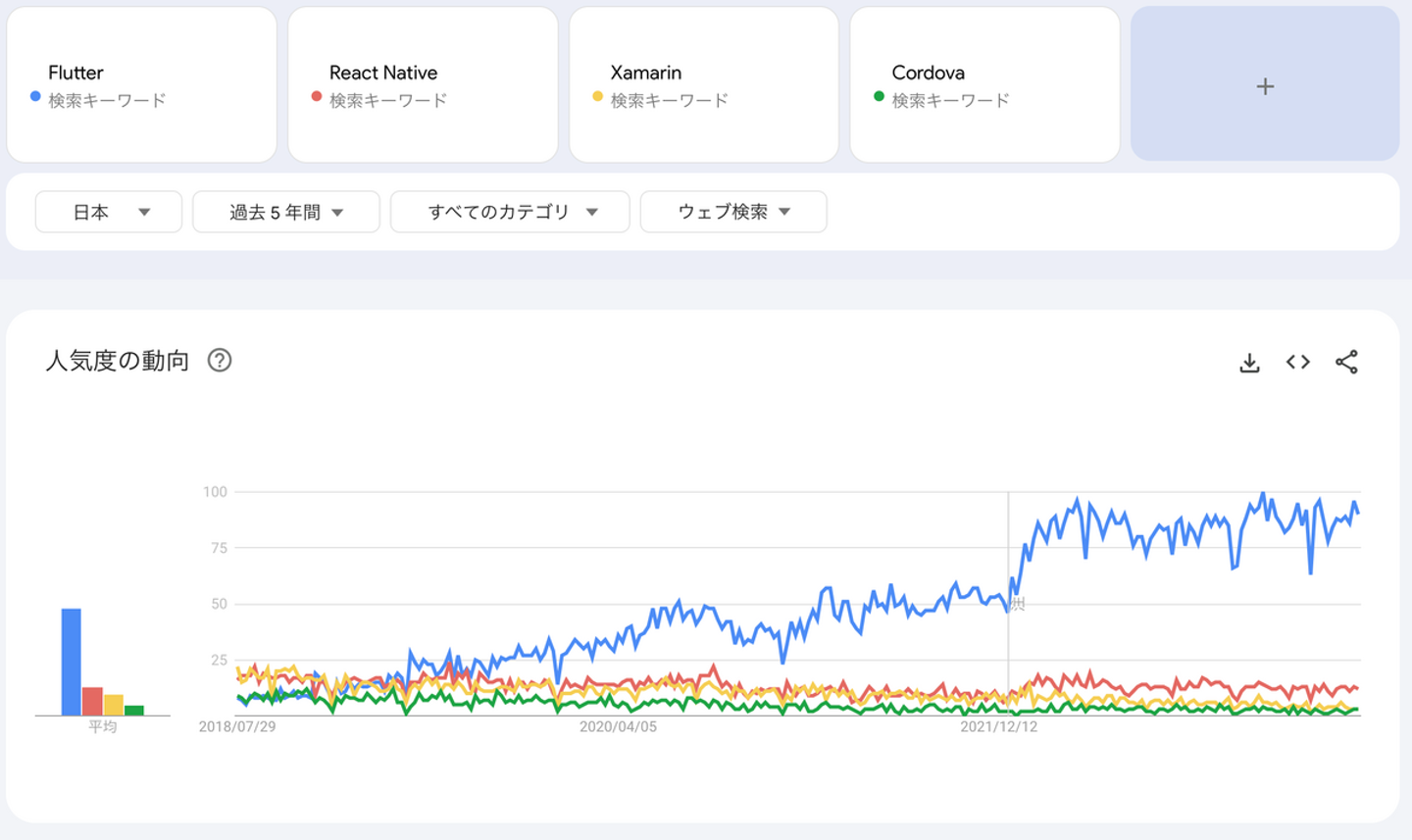Share the popularity trend chart
Viewport: 1412px width, 840px height.
[1347, 363]
